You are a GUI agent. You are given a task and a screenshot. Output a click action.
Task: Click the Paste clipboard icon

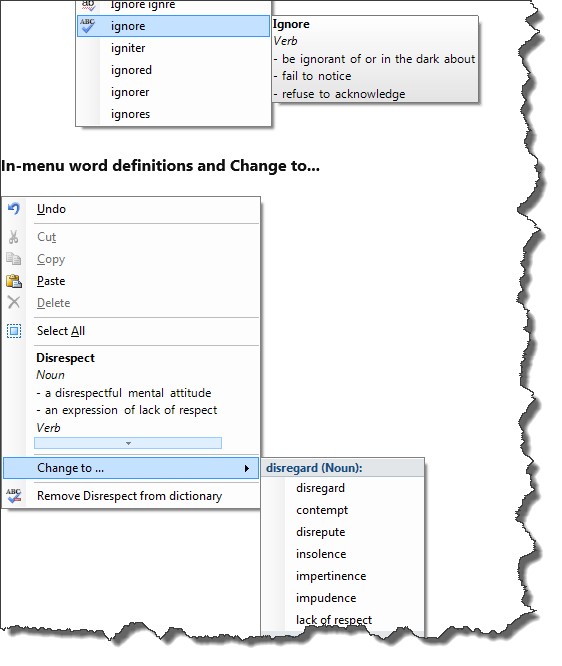coord(14,281)
